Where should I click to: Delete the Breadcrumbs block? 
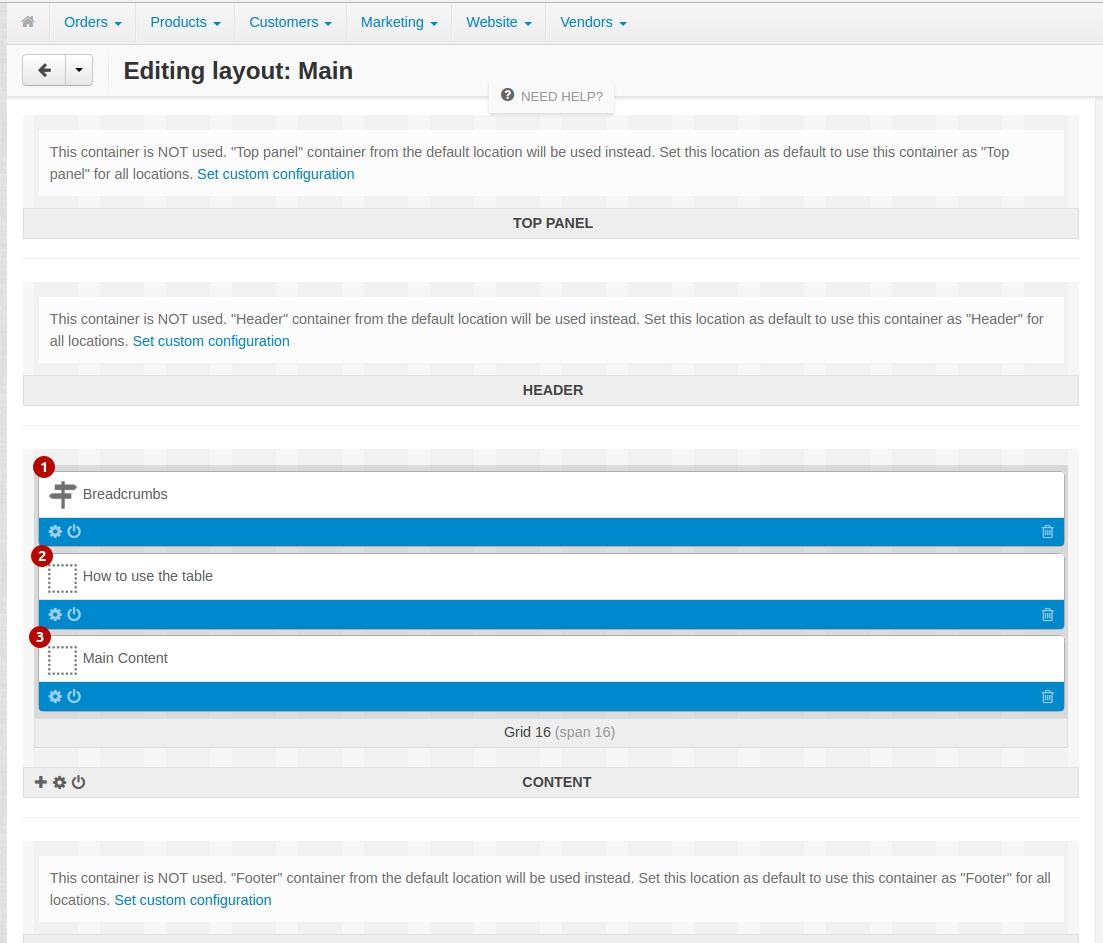click(x=1047, y=532)
